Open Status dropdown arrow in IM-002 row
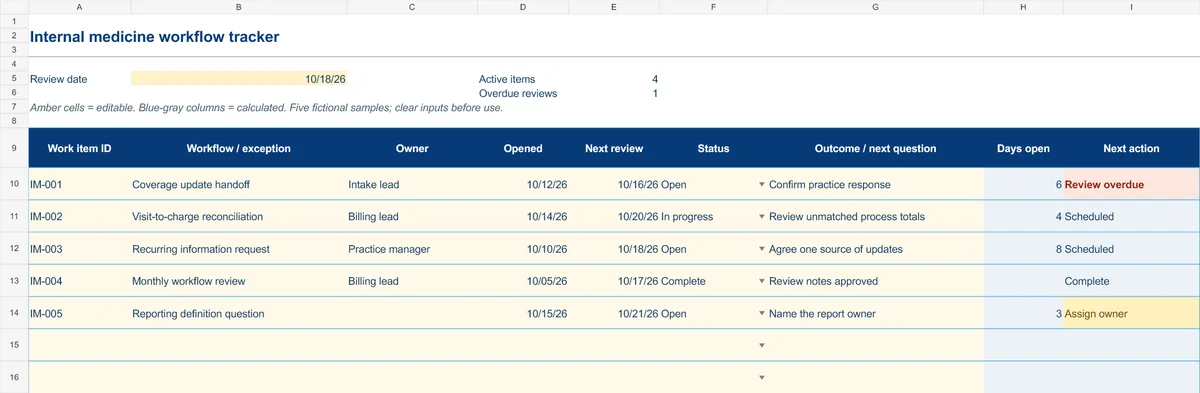The image size is (1200, 393). [761, 217]
